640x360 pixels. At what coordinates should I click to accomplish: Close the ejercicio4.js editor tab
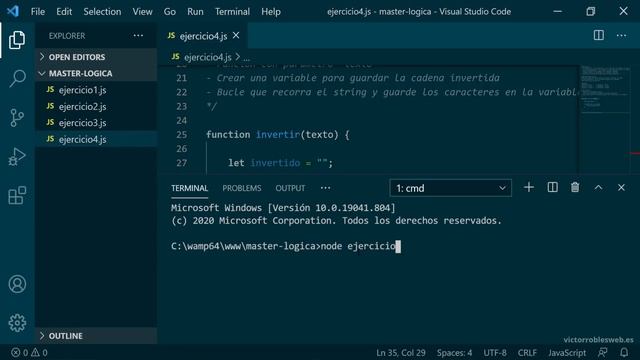click(x=236, y=36)
